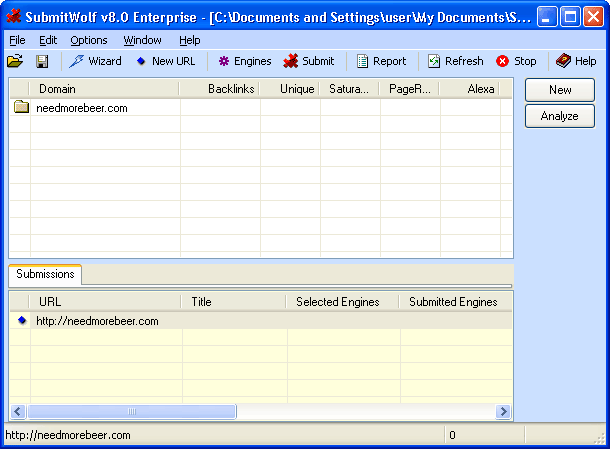
Task: Click the New button on the right
Action: pos(560,90)
